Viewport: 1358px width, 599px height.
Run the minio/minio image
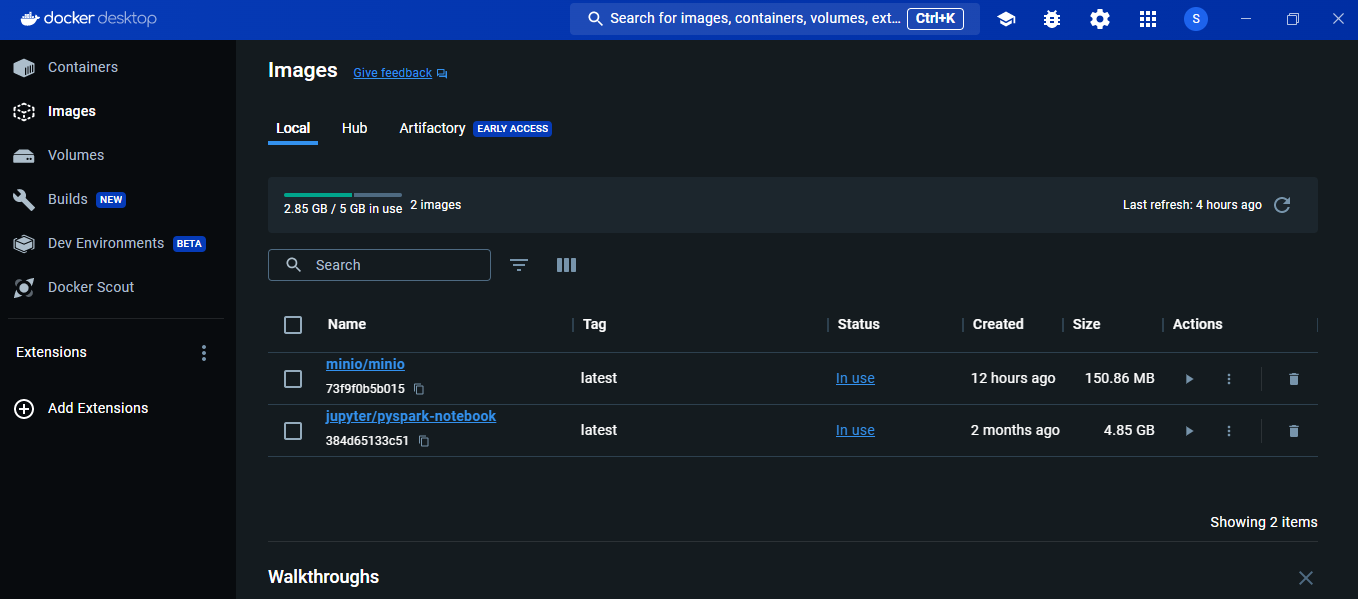1189,379
